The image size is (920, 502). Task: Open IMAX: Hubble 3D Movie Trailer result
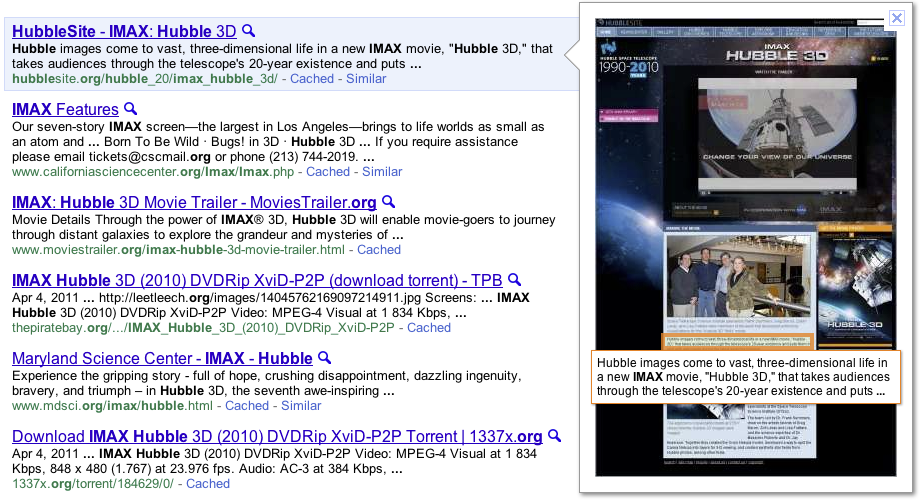[194, 202]
